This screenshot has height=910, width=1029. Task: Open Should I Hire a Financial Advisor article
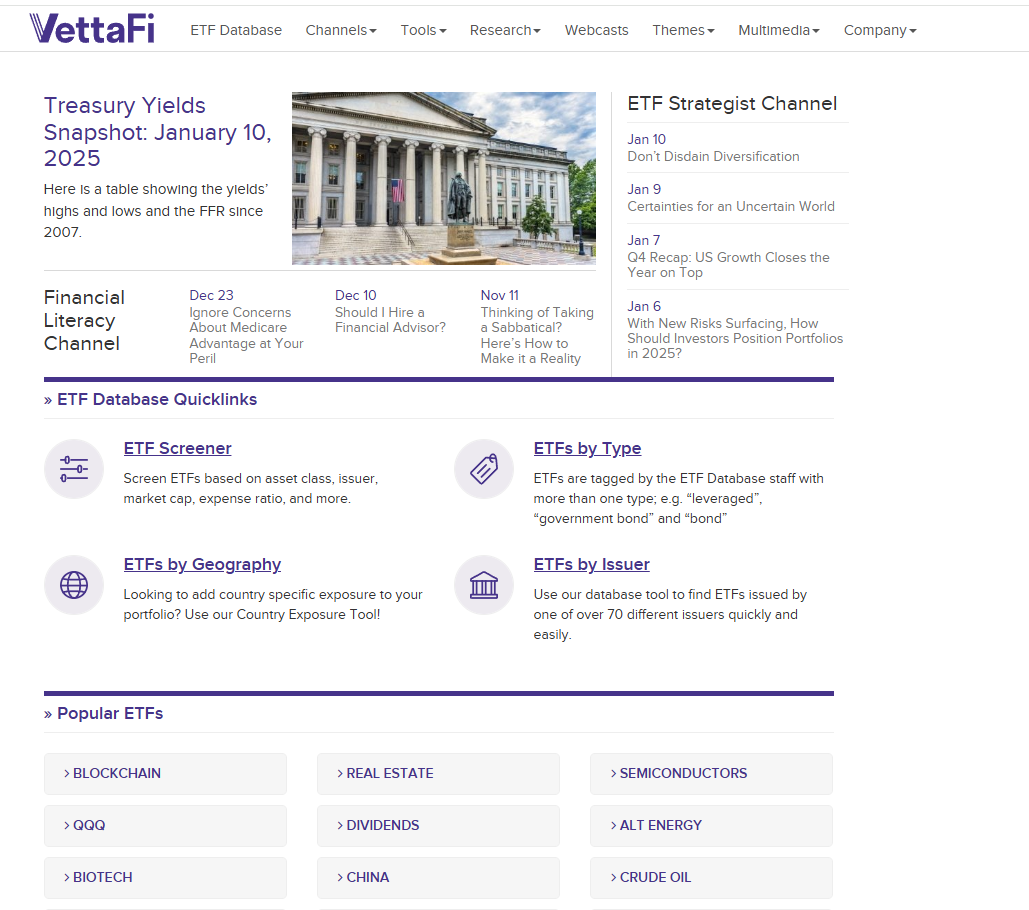[390, 320]
